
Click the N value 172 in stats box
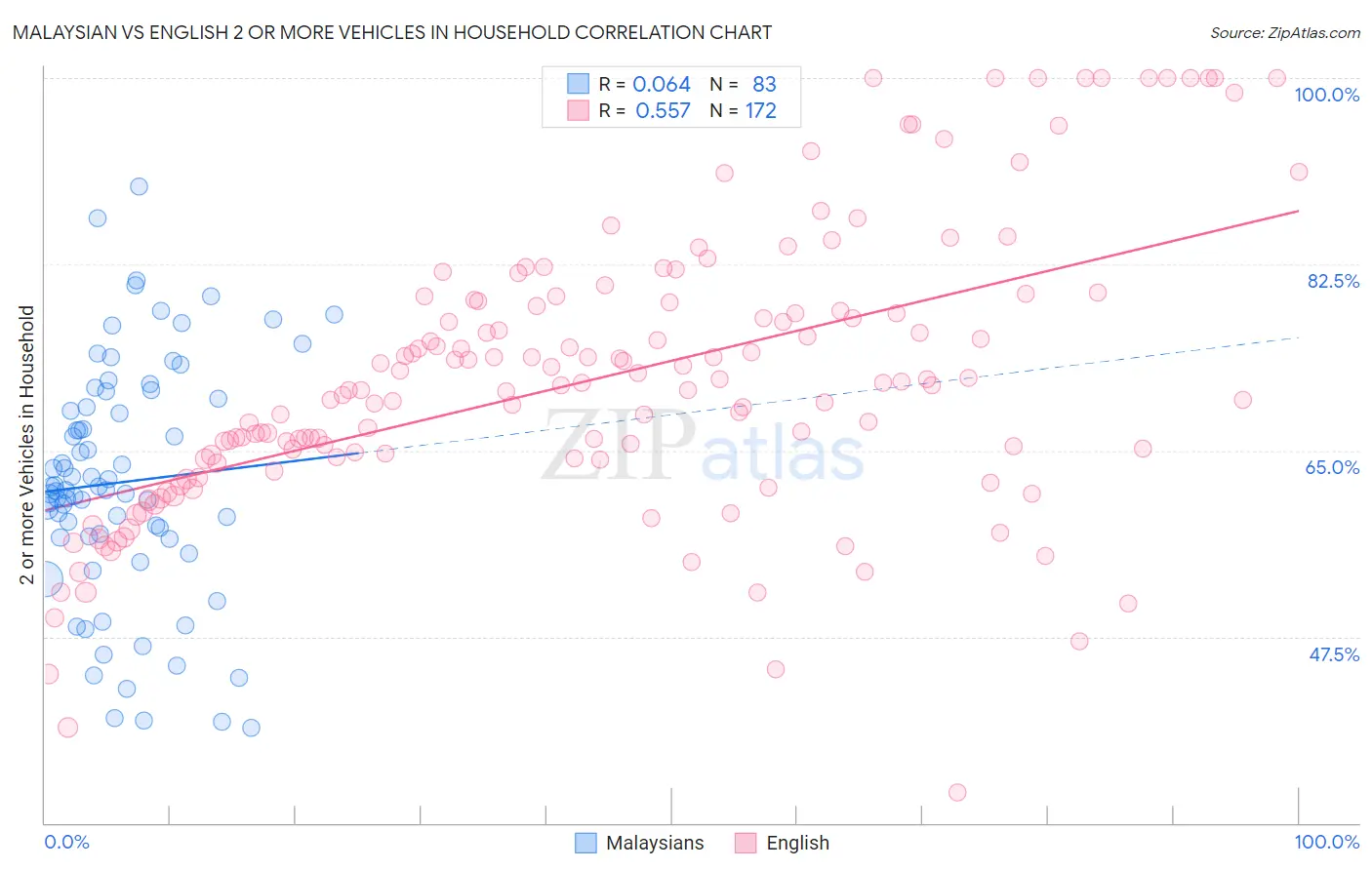point(761,110)
